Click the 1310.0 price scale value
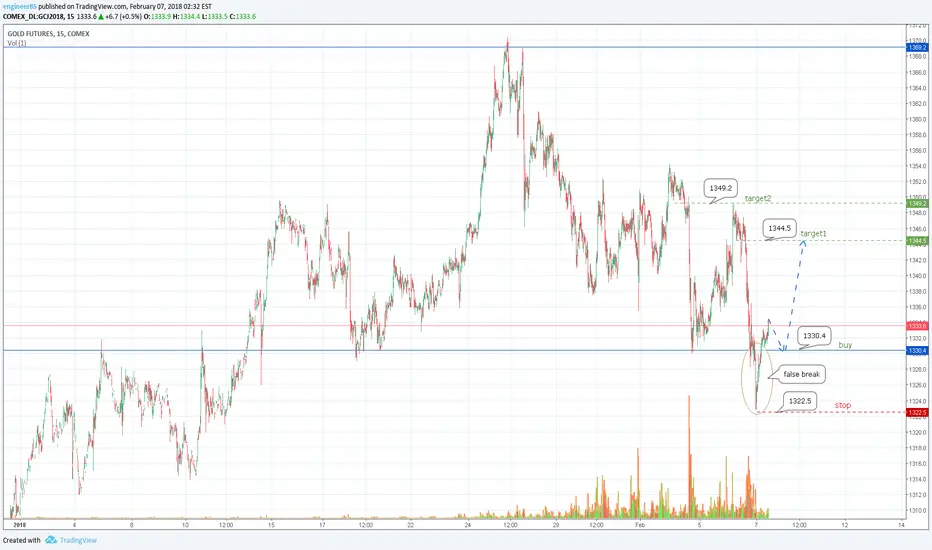 point(917,511)
